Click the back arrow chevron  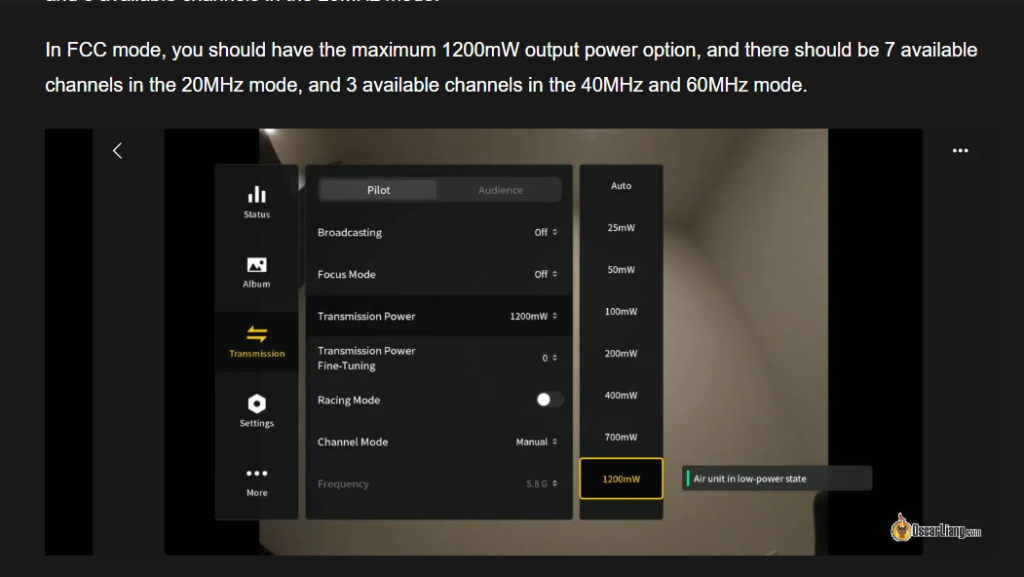point(117,150)
